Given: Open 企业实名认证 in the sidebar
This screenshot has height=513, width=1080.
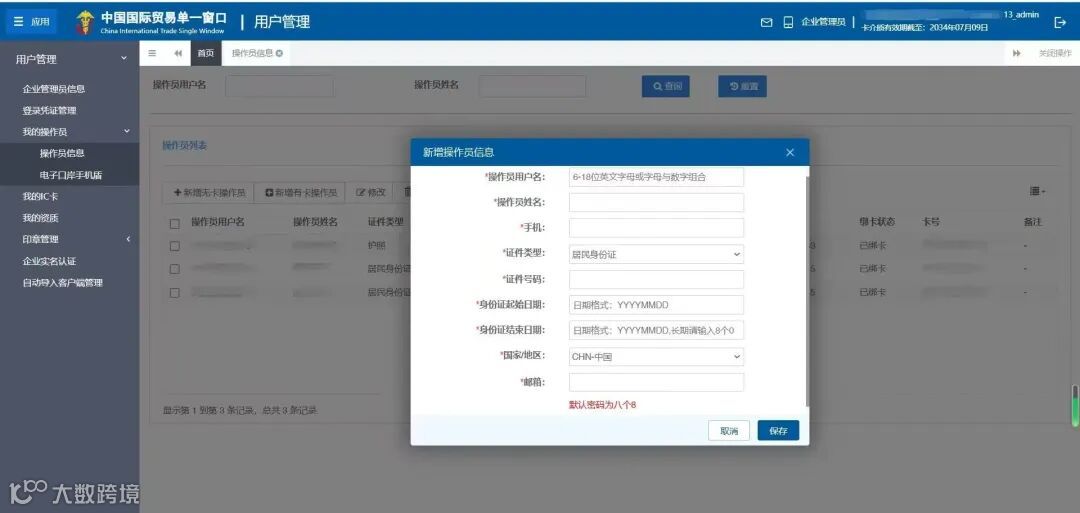Looking at the screenshot, I should click(49, 261).
